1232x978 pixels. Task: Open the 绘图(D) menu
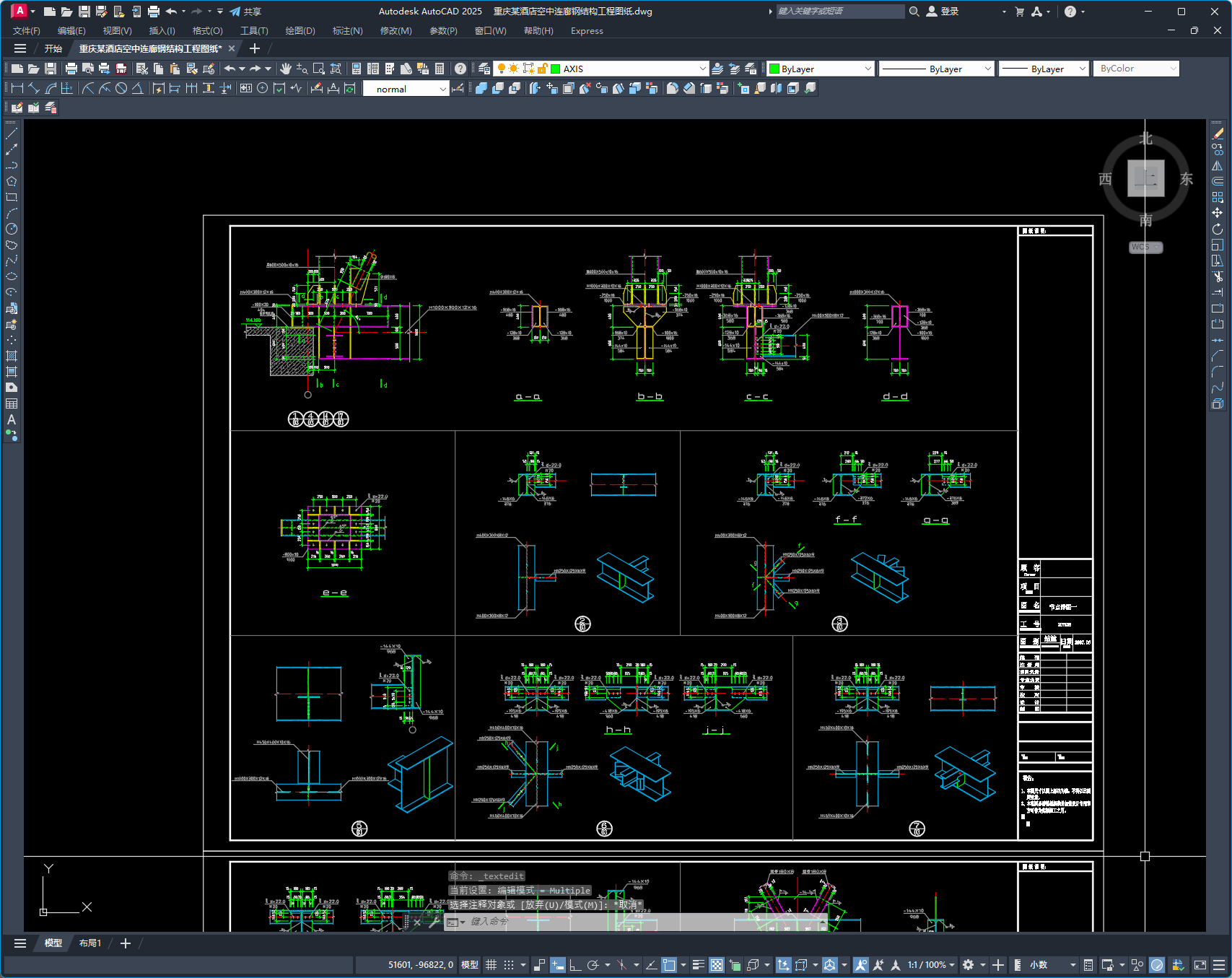point(300,31)
